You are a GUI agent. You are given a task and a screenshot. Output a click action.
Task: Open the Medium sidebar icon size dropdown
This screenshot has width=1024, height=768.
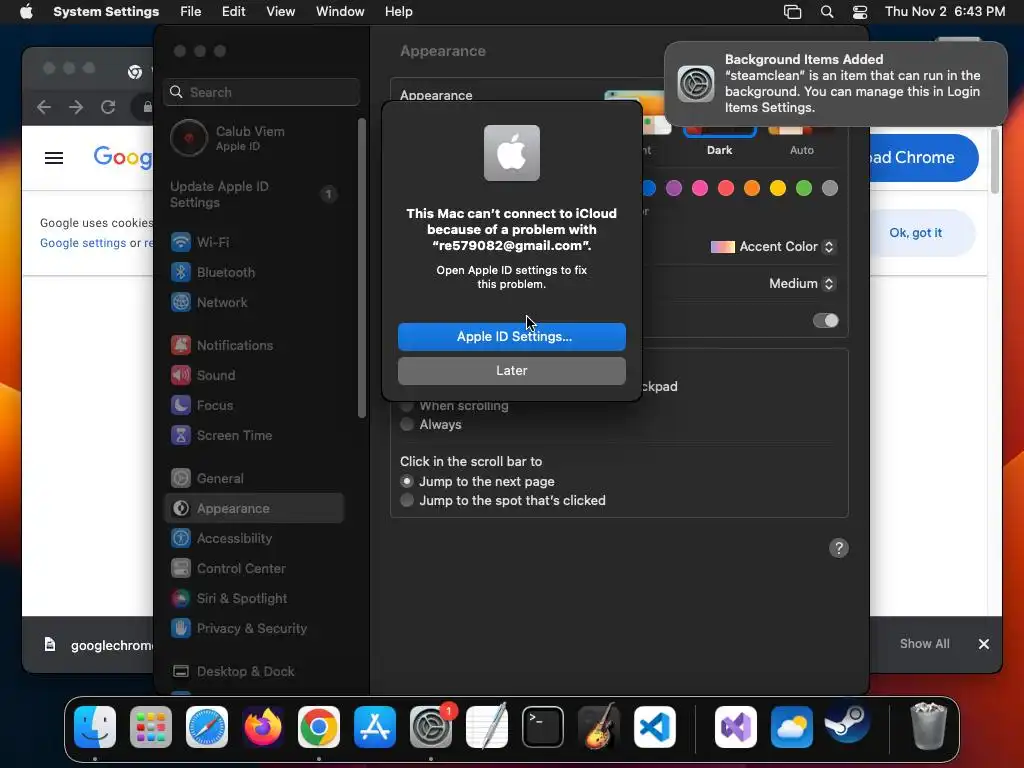[x=803, y=283]
